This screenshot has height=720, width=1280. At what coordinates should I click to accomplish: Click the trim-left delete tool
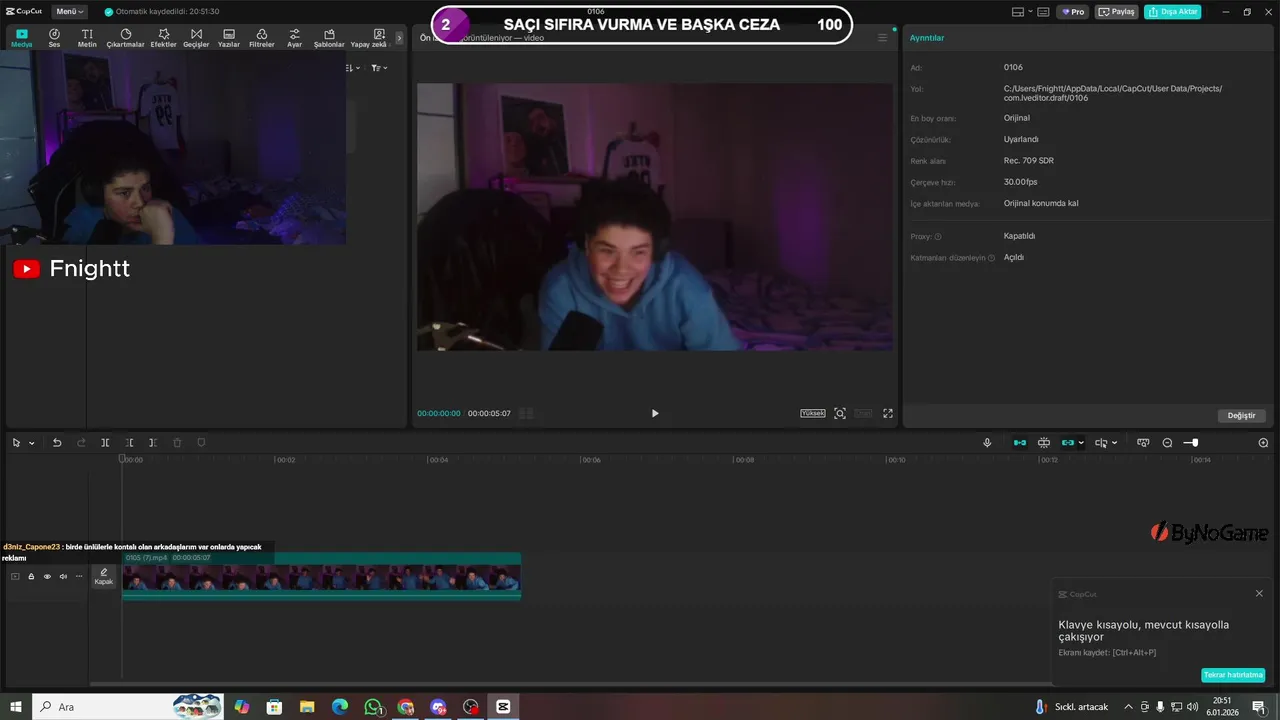click(129, 443)
